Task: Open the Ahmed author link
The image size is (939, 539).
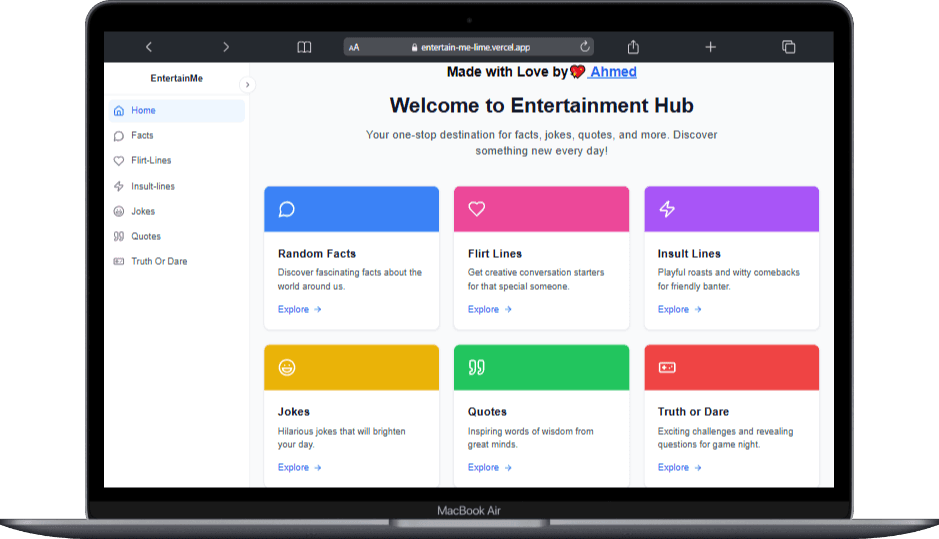Action: point(612,72)
